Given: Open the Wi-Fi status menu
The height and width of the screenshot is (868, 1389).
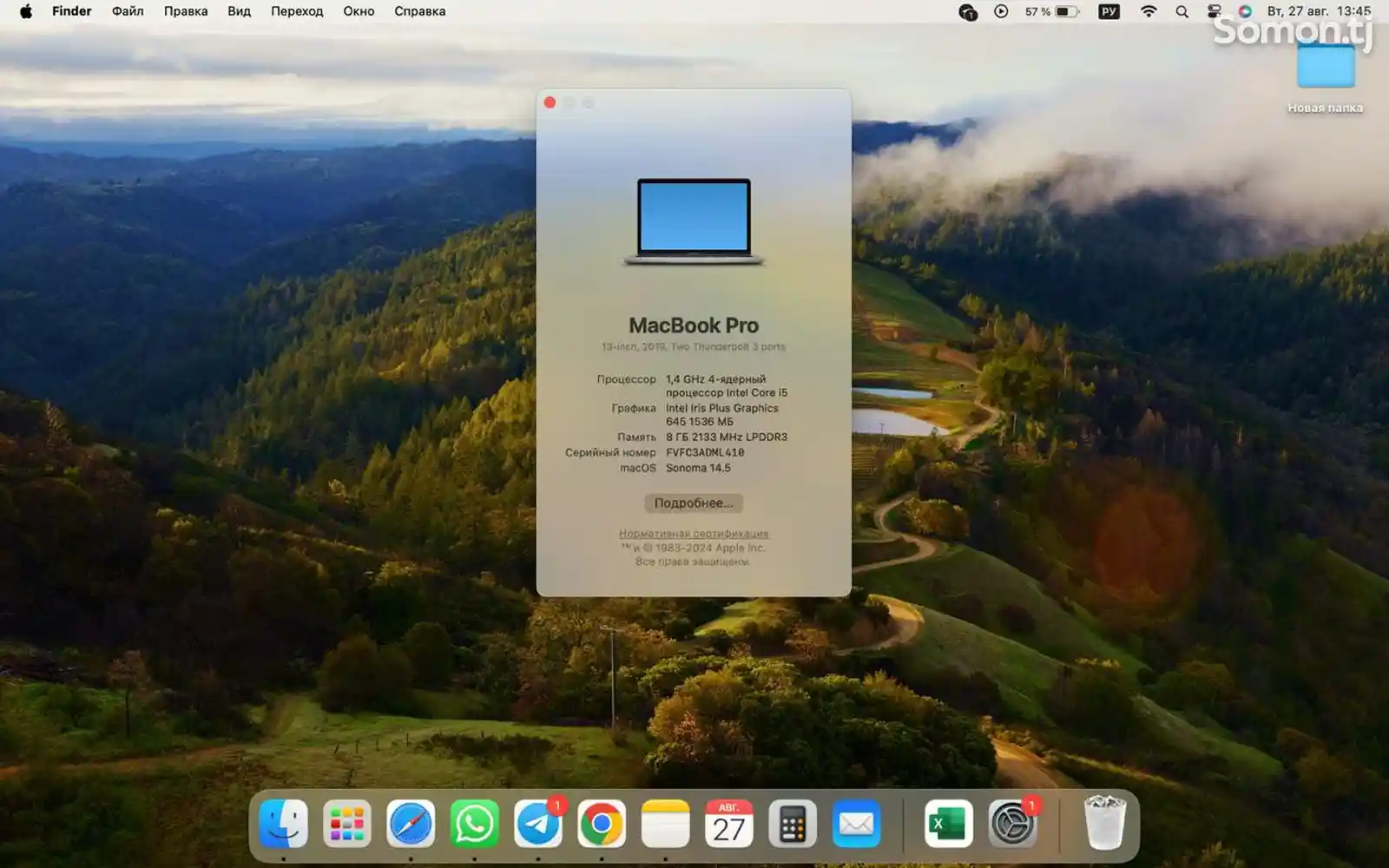Looking at the screenshot, I should pos(1149,11).
